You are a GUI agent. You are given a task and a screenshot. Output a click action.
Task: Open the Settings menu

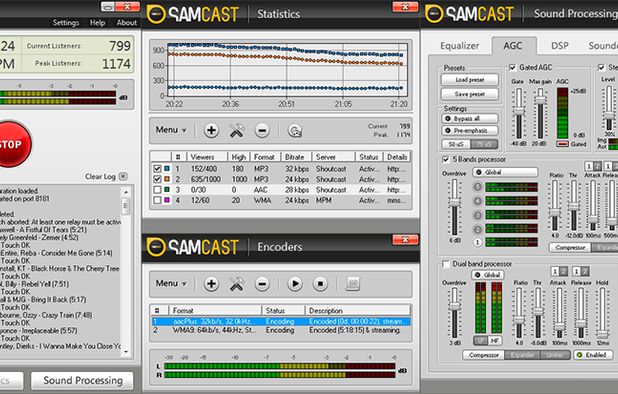pyautogui.click(x=66, y=23)
